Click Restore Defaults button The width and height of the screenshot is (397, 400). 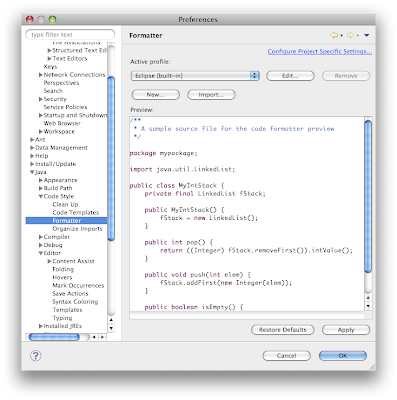[x=282, y=330]
